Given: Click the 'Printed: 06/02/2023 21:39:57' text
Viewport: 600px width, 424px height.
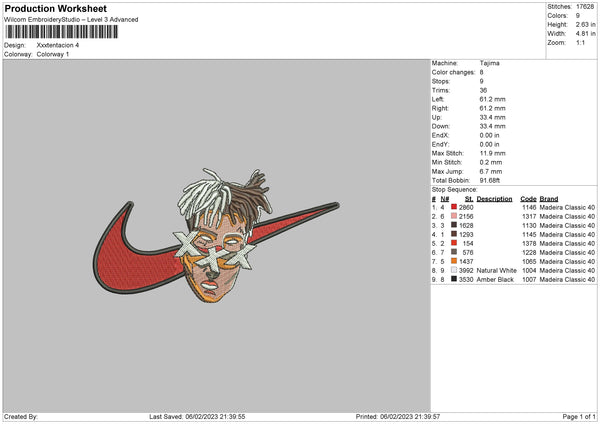Looking at the screenshot, I should click(x=398, y=416).
